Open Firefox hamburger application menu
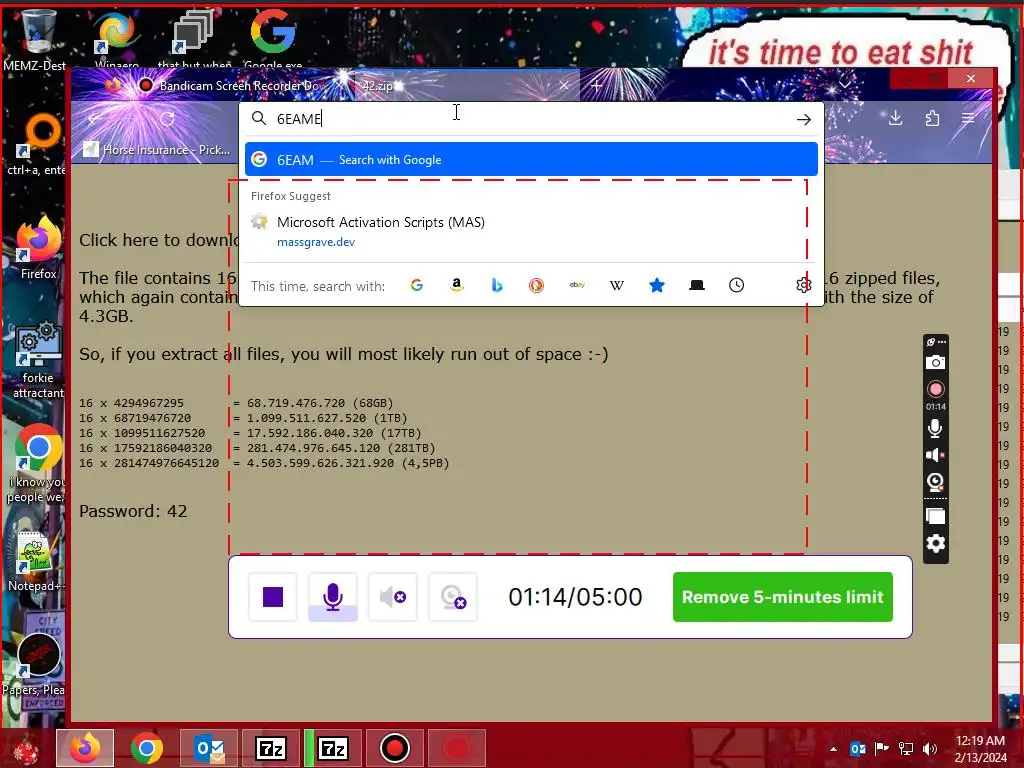 coord(968,118)
